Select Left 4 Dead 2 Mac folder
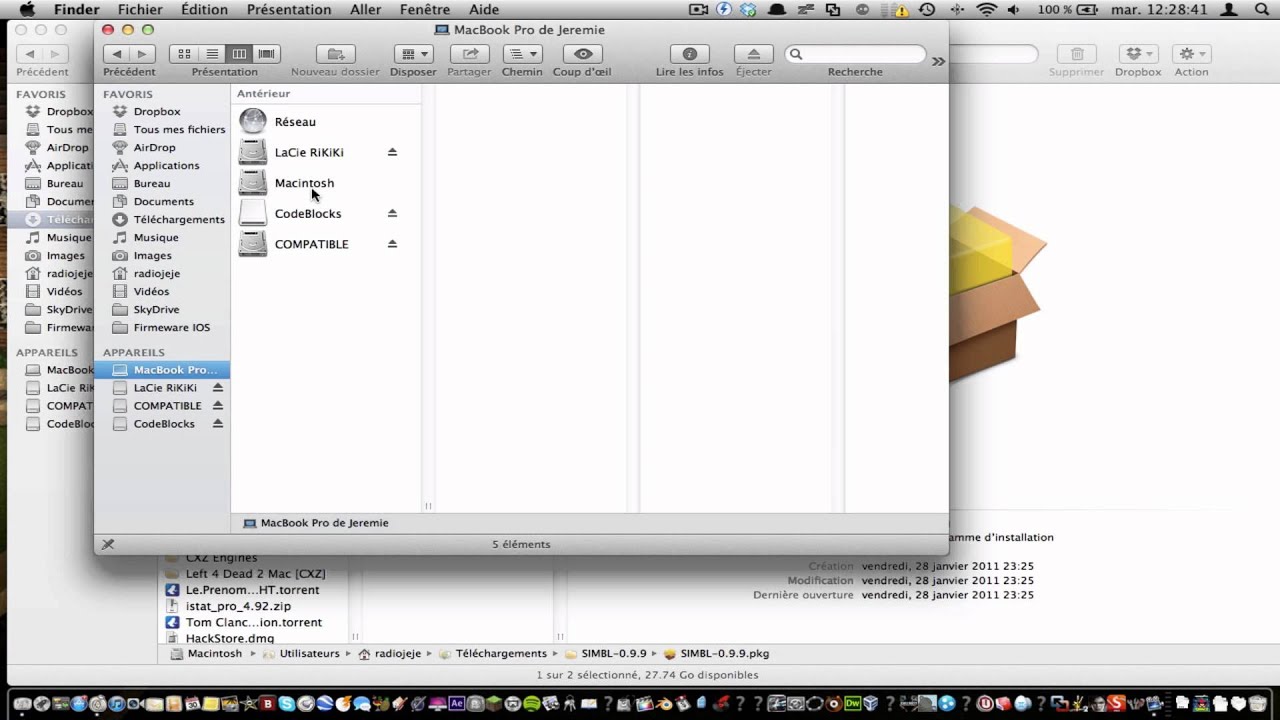1280x720 pixels. [x=255, y=574]
